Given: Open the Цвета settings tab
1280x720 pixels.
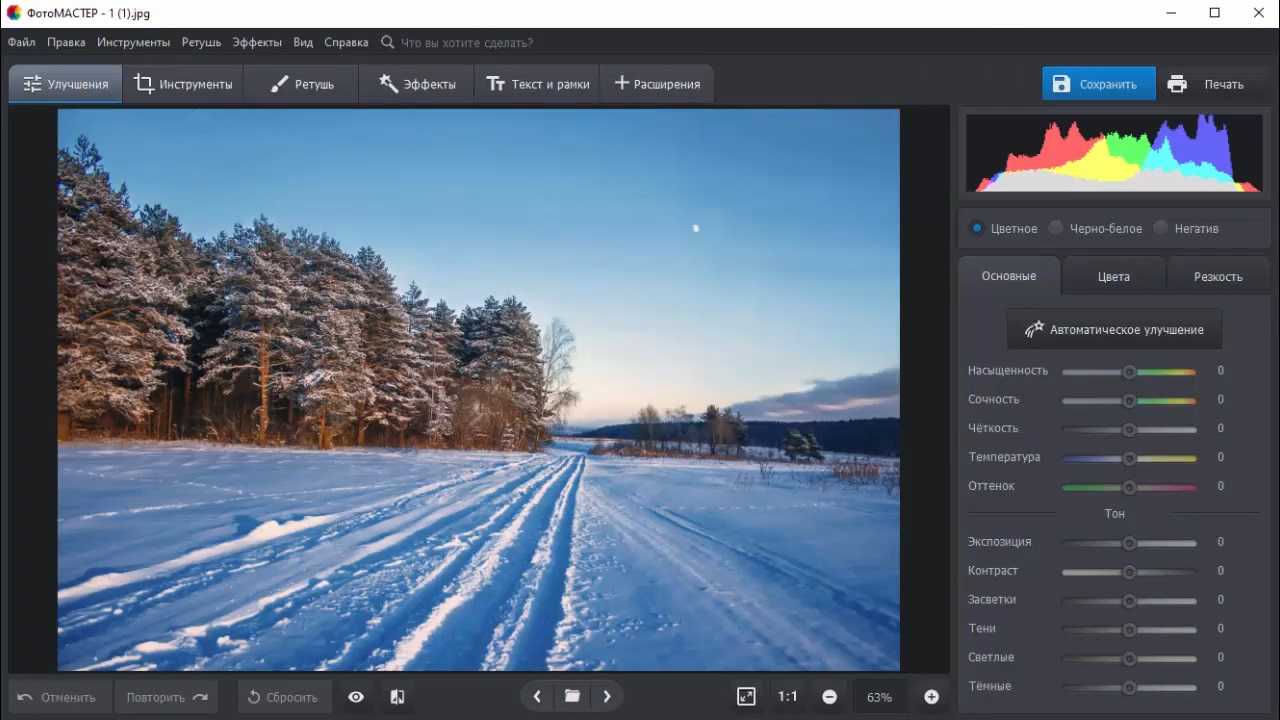Looking at the screenshot, I should pyautogui.click(x=1113, y=276).
